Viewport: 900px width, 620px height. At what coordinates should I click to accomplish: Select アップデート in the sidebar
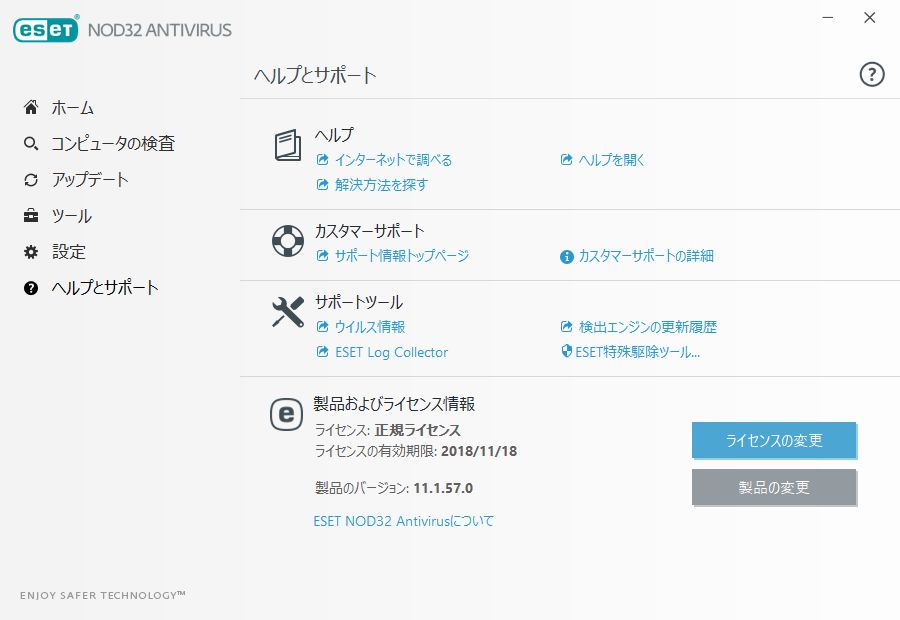click(x=90, y=180)
